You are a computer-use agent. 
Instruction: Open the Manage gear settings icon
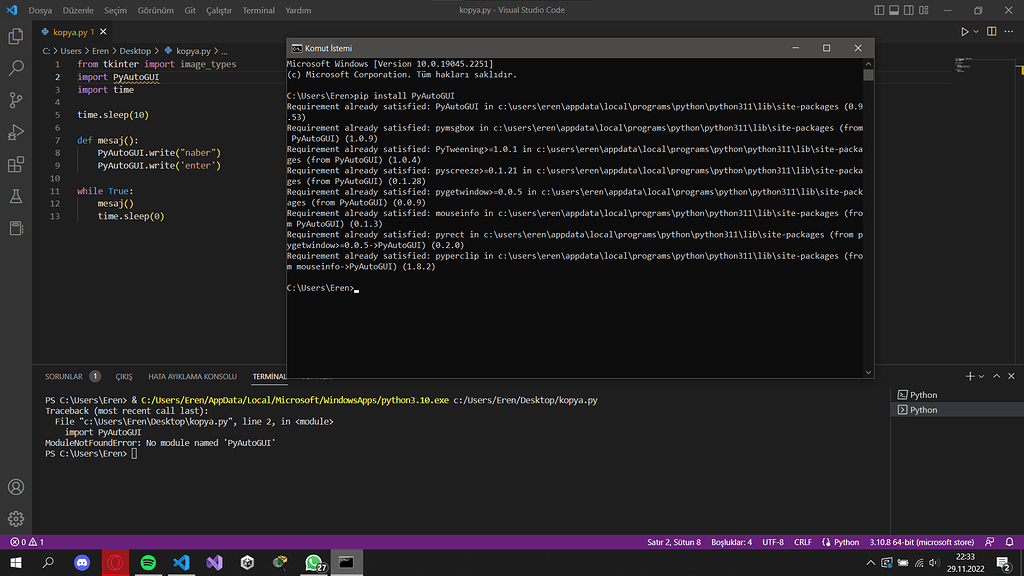coord(16,519)
